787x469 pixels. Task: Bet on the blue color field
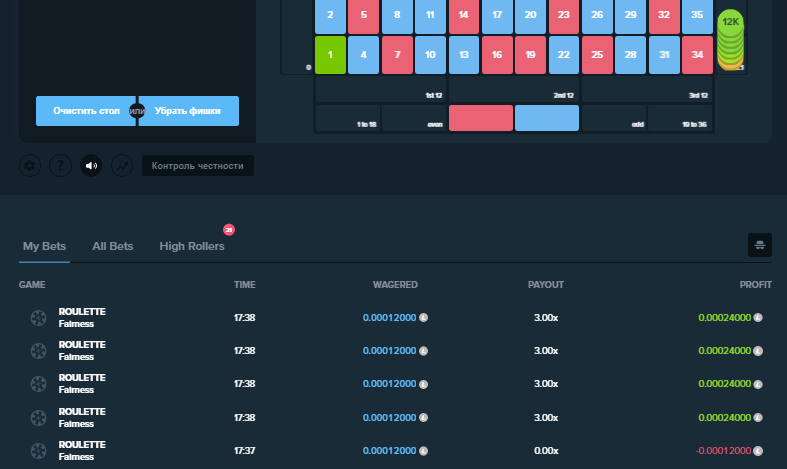(x=547, y=118)
